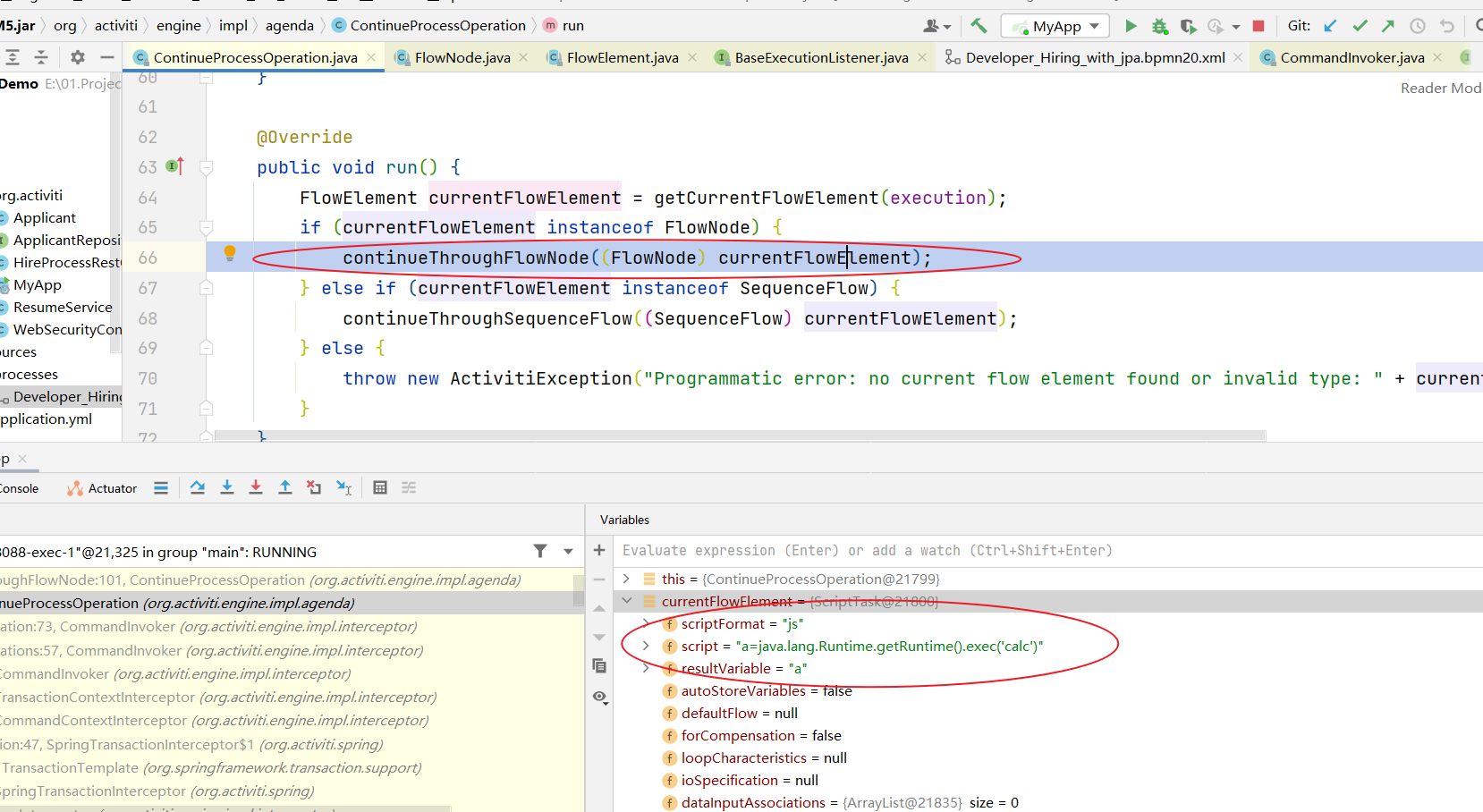Close the ContinueProcessOperation.java tab
This screenshot has width=1483, height=812.
[x=371, y=57]
